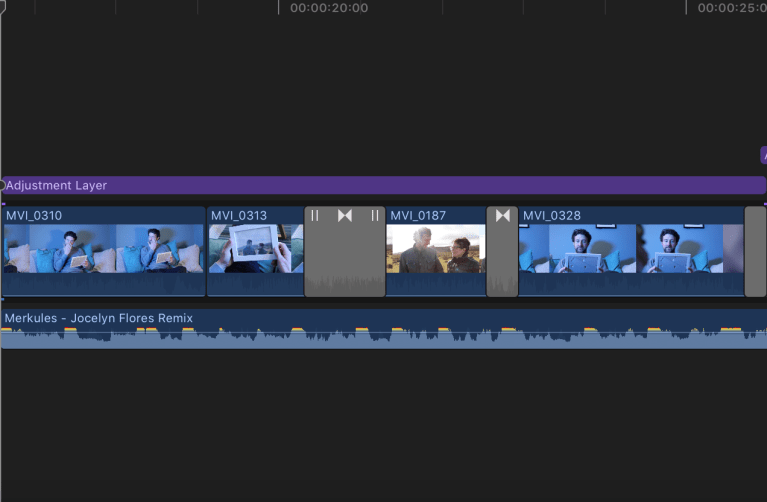Select the MVI_0187 clip
This screenshot has width=767, height=502.
tap(436, 251)
